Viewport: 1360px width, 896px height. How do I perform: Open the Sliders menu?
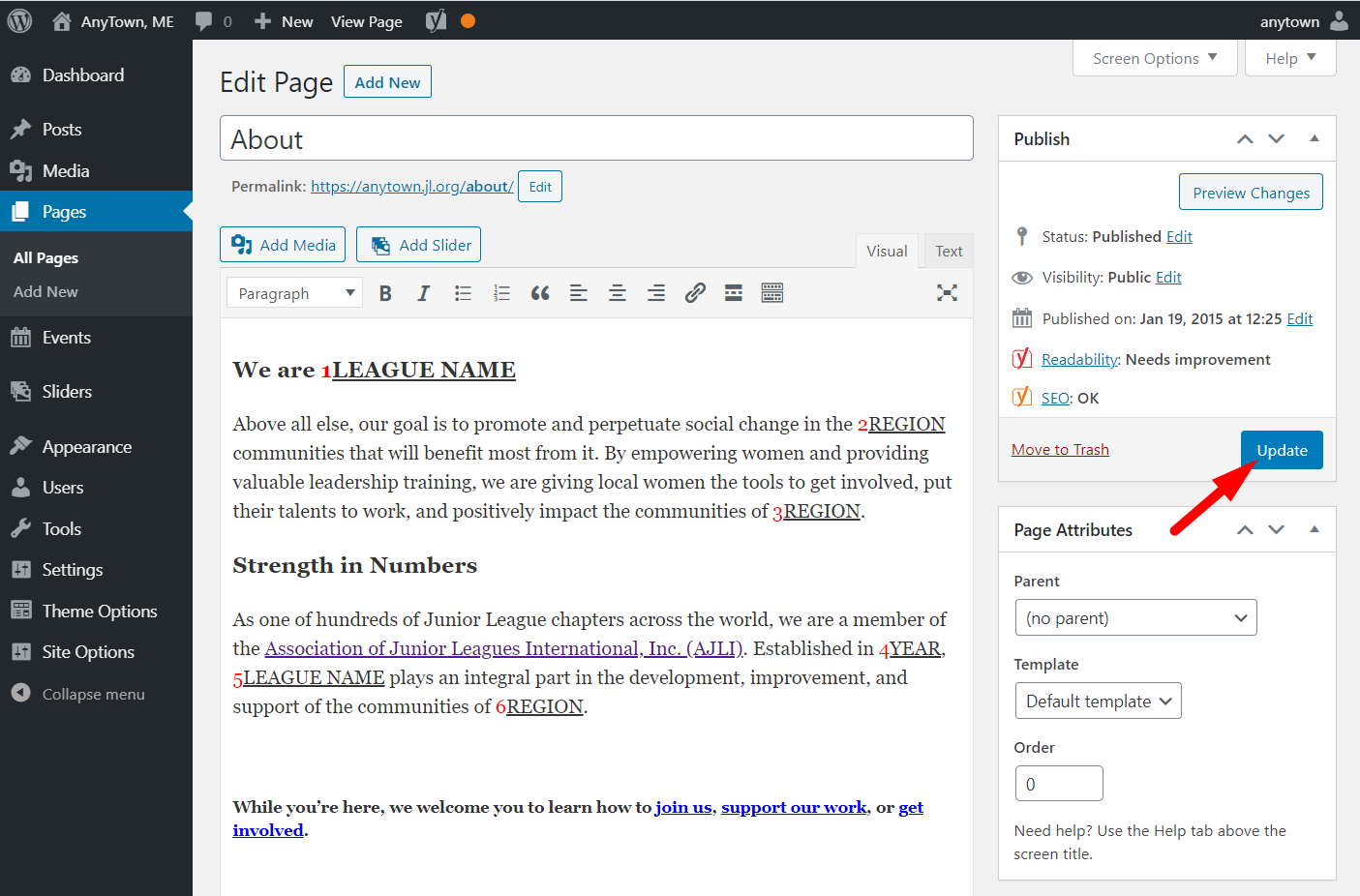[96, 392]
